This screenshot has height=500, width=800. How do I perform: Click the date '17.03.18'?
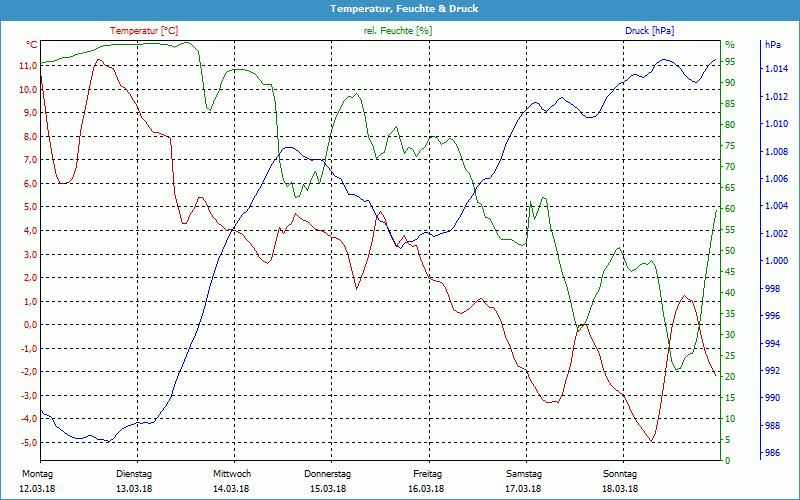523,489
